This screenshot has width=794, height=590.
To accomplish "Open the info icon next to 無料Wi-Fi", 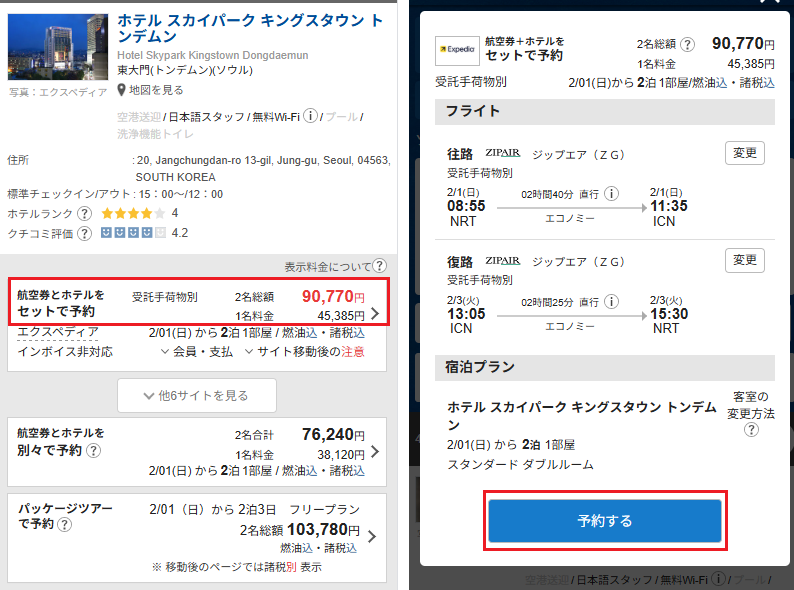I will tap(311, 116).
